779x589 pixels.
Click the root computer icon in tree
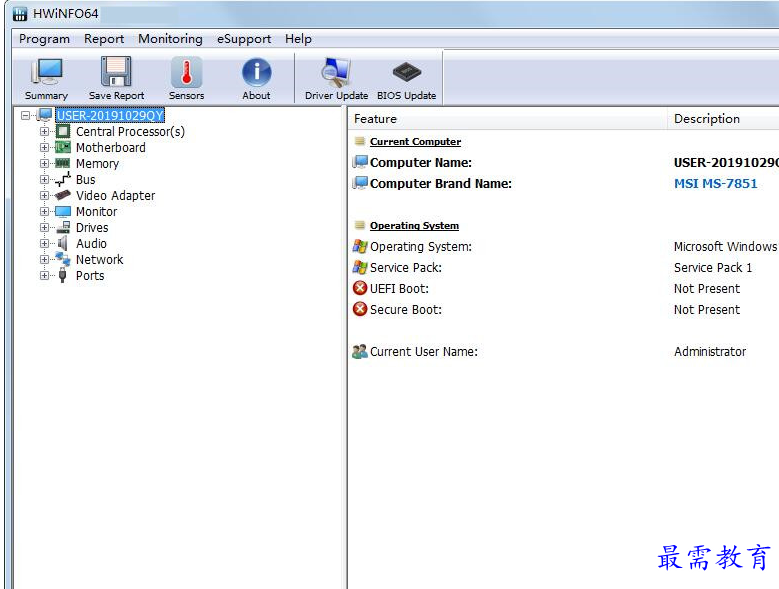(45, 115)
